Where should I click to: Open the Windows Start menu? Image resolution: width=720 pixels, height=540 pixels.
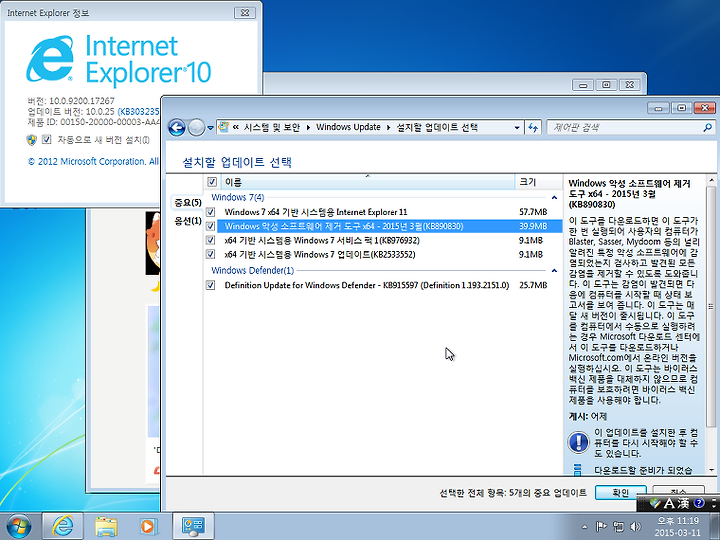coord(18,526)
